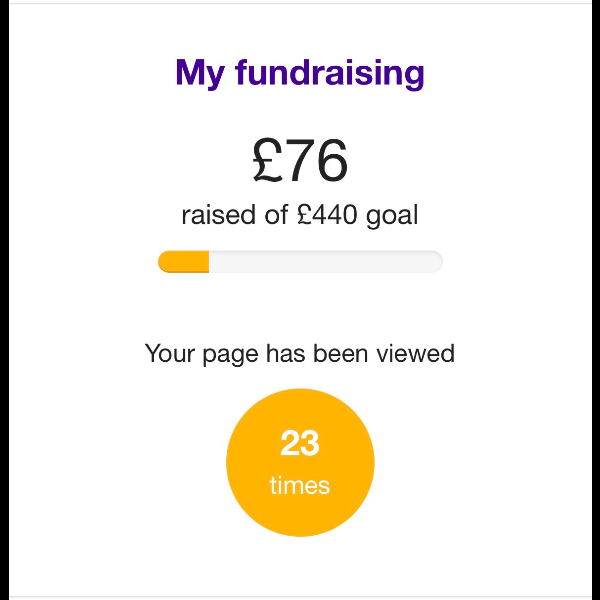This screenshot has width=600, height=600.
Task: Click the word My in the purple heading
Action: pyautogui.click(x=201, y=73)
